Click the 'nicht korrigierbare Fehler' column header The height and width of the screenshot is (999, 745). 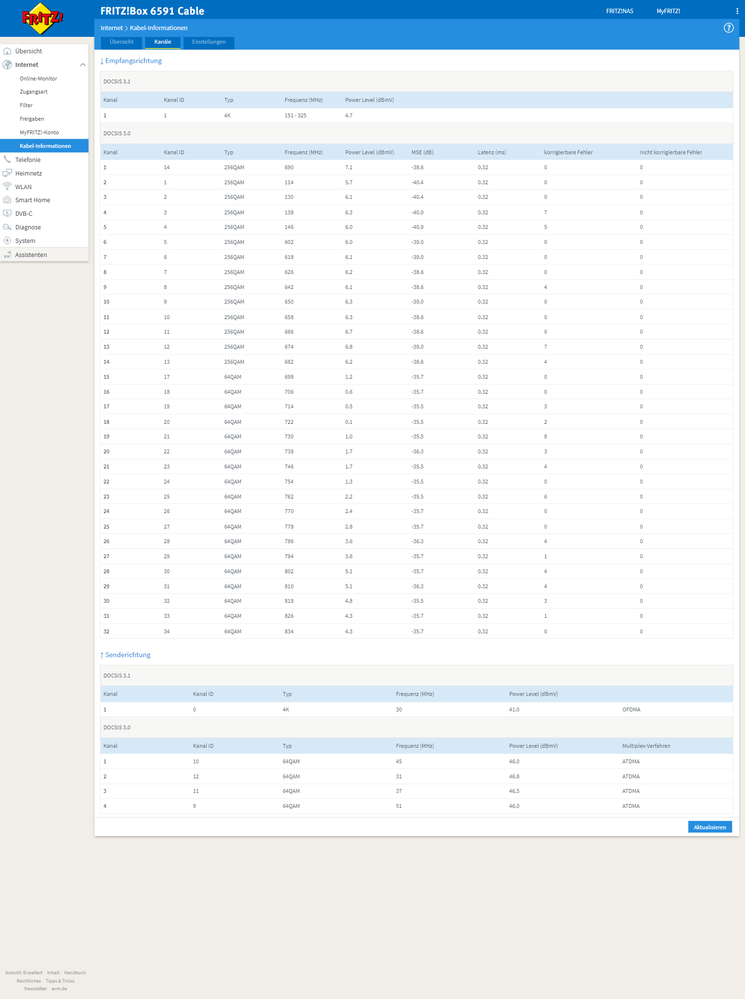(671, 152)
